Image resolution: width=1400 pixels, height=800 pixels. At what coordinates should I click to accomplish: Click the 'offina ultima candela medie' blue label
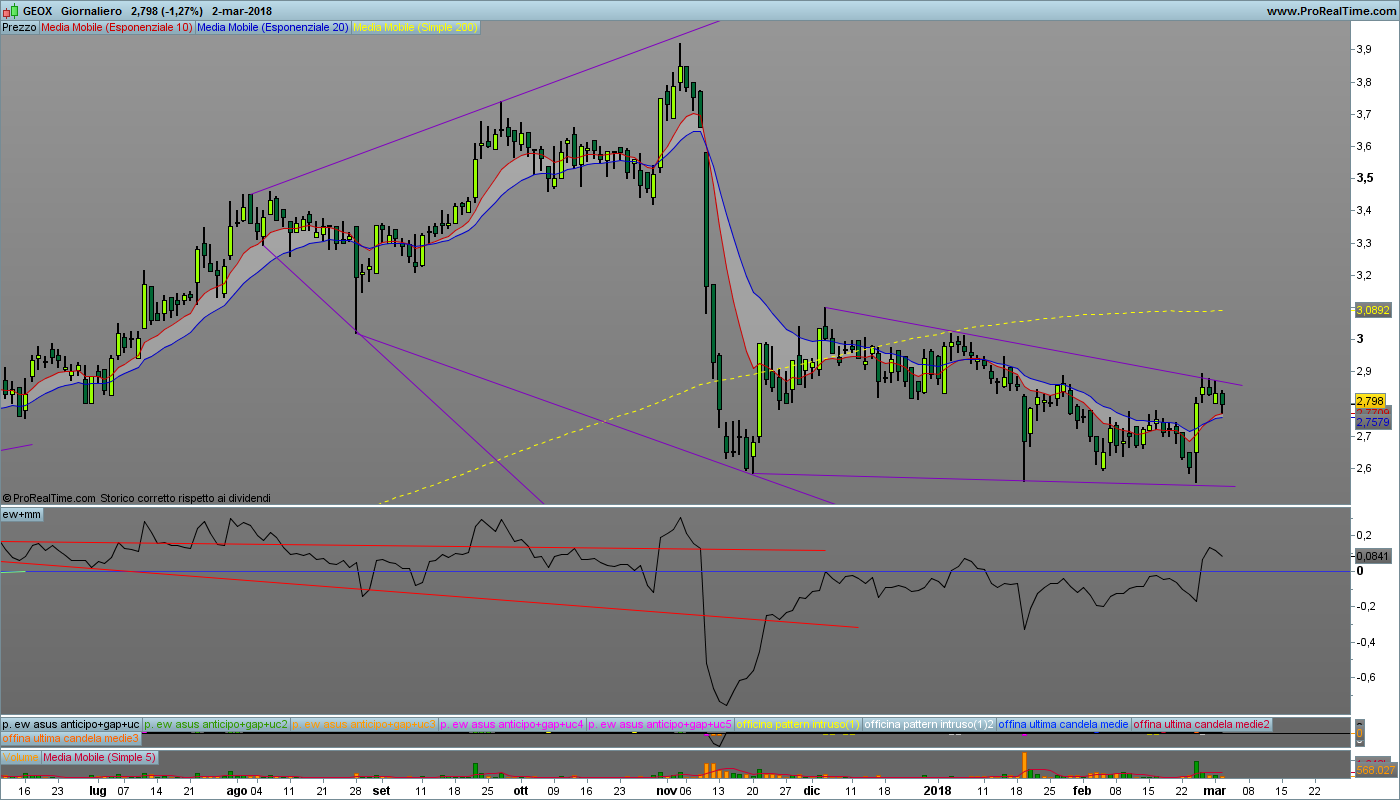click(x=1064, y=723)
